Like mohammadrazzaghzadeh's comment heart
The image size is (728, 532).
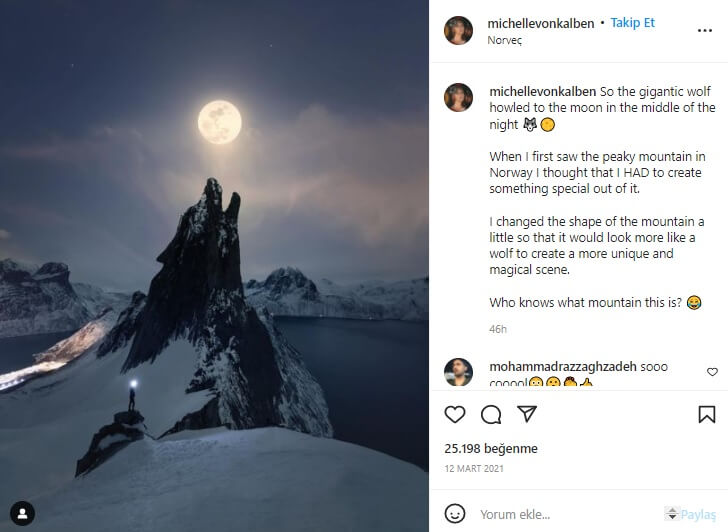coord(712,372)
